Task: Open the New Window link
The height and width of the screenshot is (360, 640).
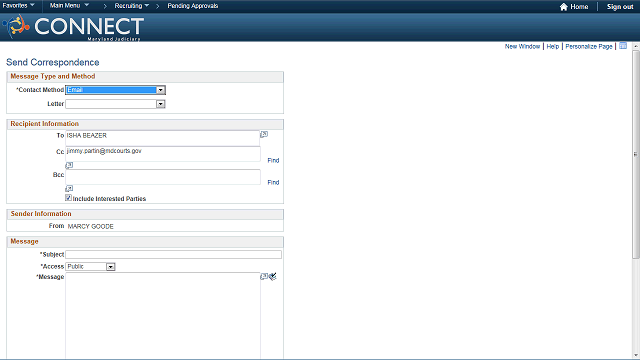Action: [522, 47]
